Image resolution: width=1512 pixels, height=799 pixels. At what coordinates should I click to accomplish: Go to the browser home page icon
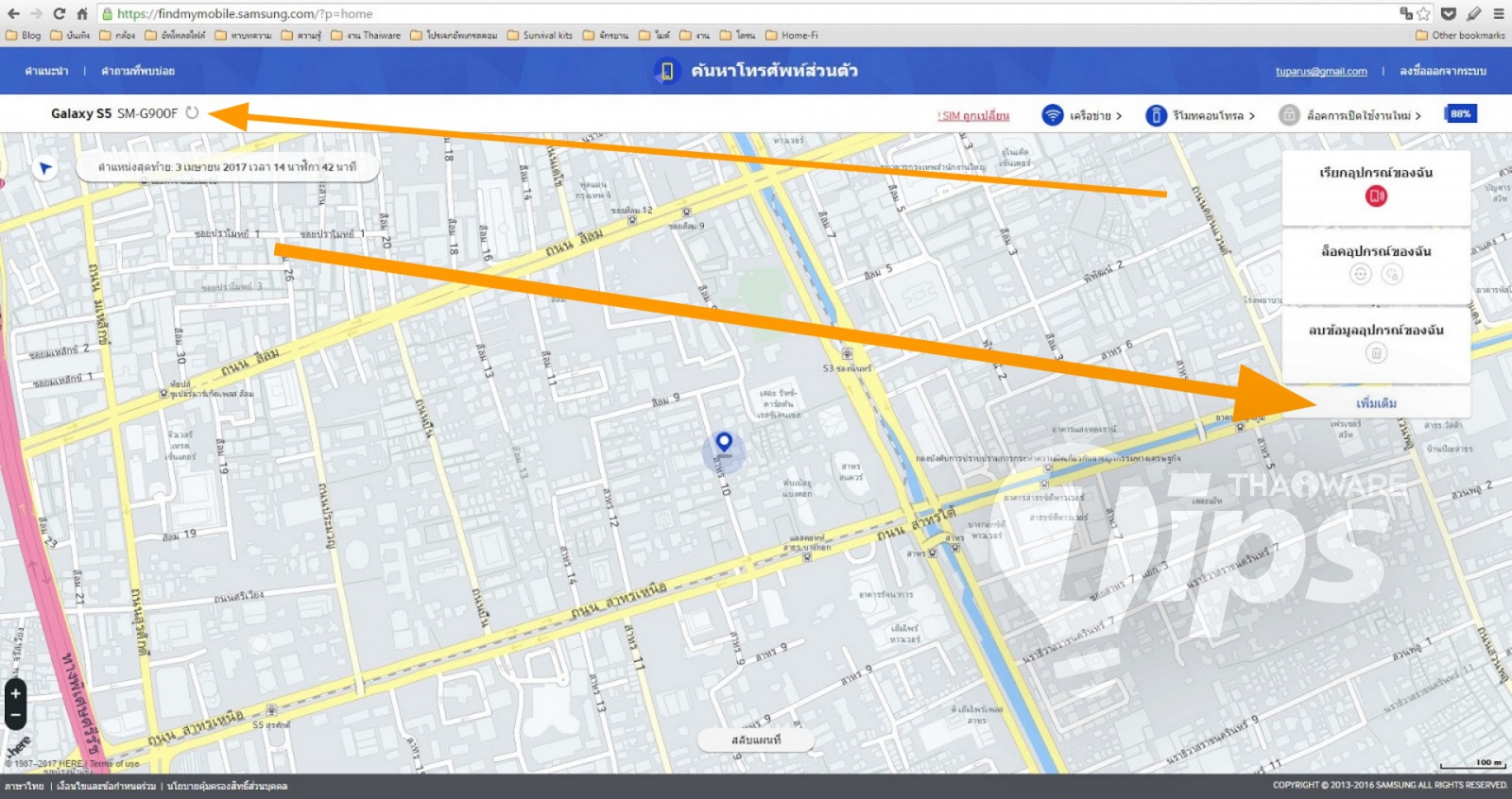tap(82, 13)
